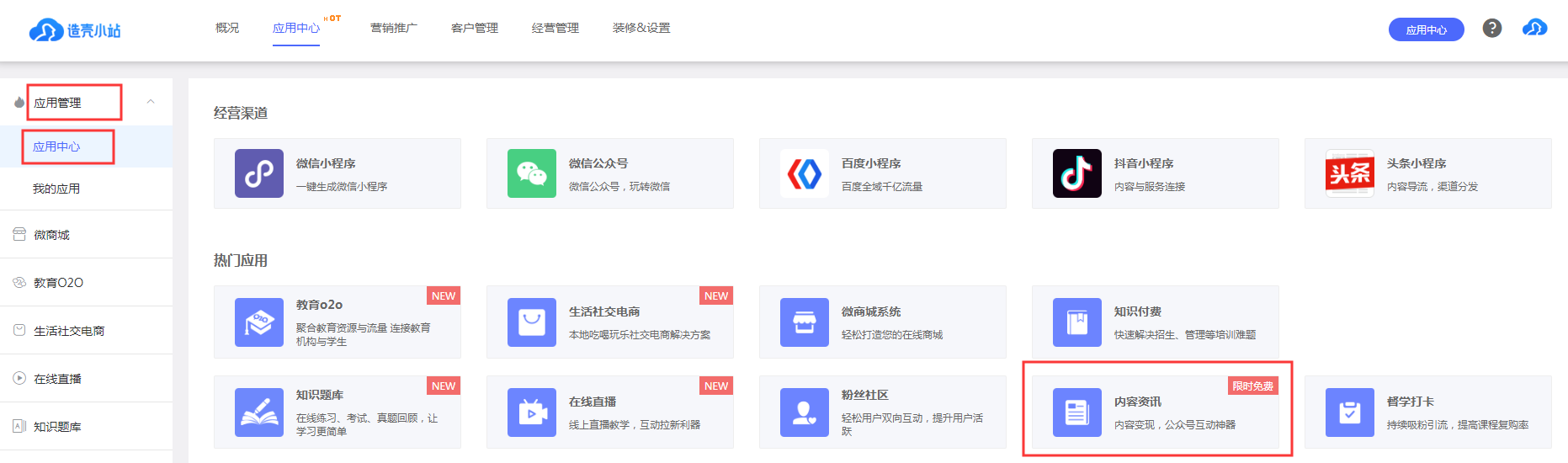Click the text 快速解决招生、管理等培训难题
The height and width of the screenshot is (463, 1568).
1185,335
